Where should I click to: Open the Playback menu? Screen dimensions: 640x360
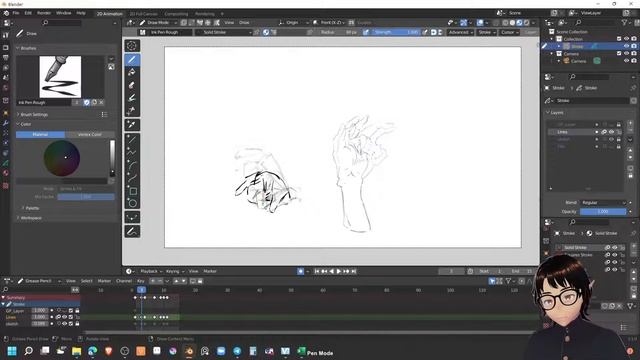pyautogui.click(x=151, y=271)
